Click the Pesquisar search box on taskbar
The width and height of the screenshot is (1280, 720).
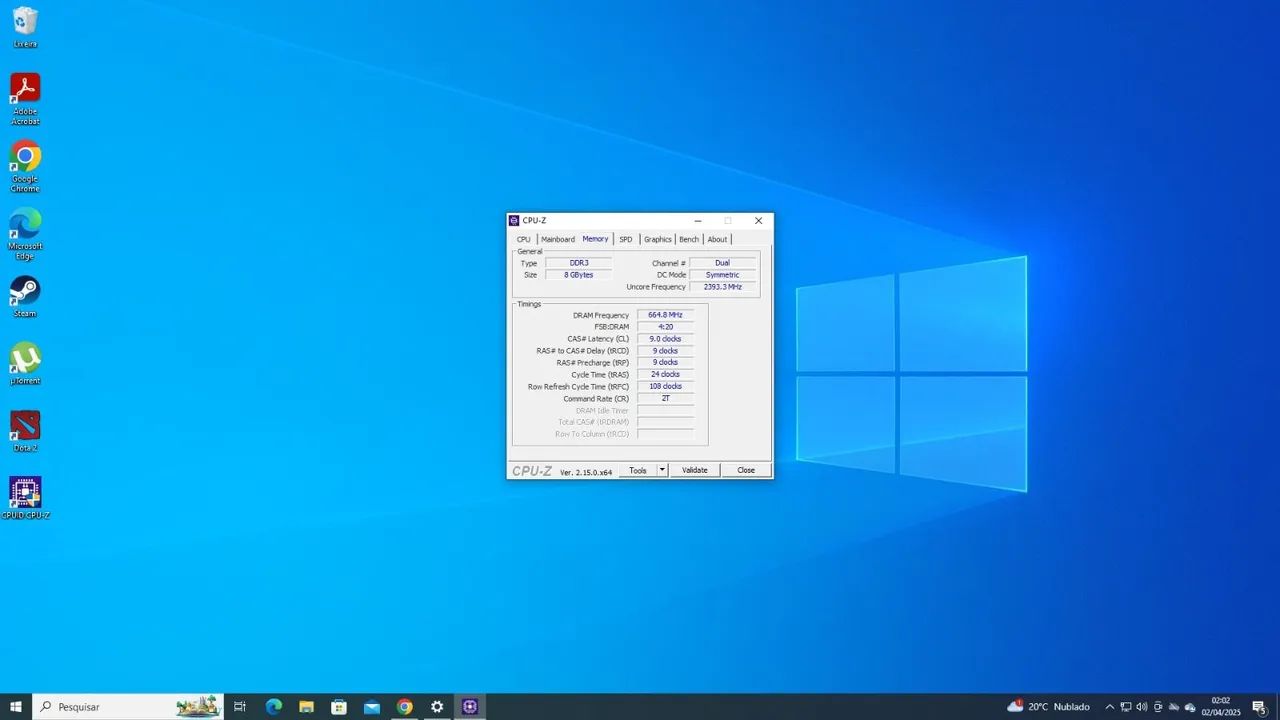point(128,707)
